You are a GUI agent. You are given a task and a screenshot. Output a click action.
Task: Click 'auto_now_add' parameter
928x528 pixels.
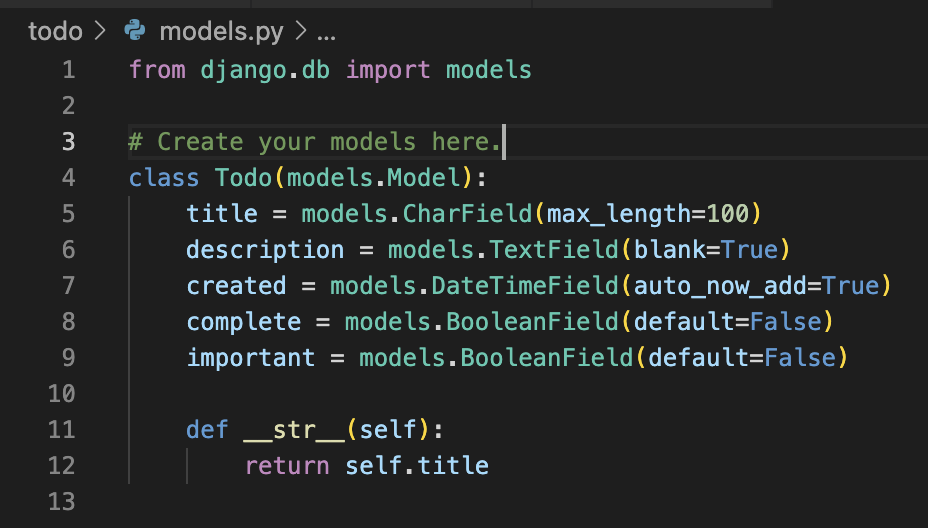[x=721, y=287]
